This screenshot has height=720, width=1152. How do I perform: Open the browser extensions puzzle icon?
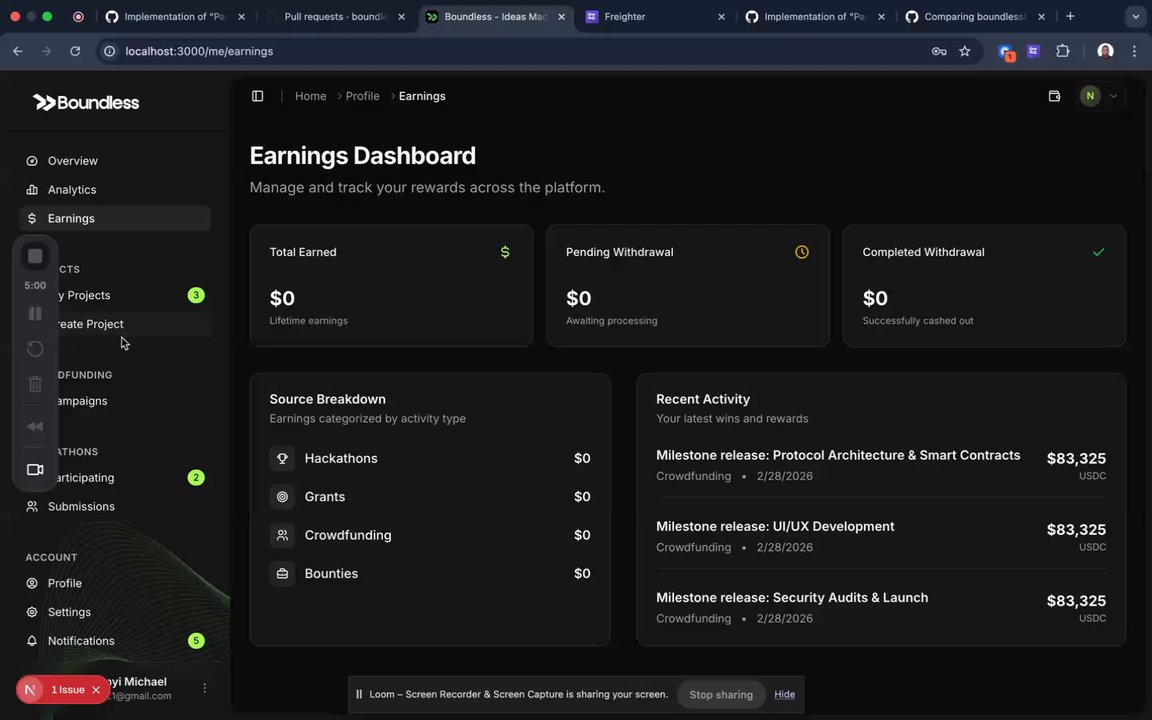pos(1062,51)
